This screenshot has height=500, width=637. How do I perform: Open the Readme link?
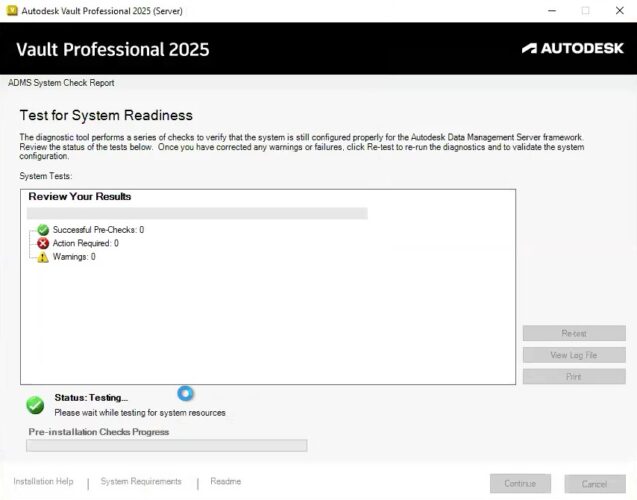225,481
